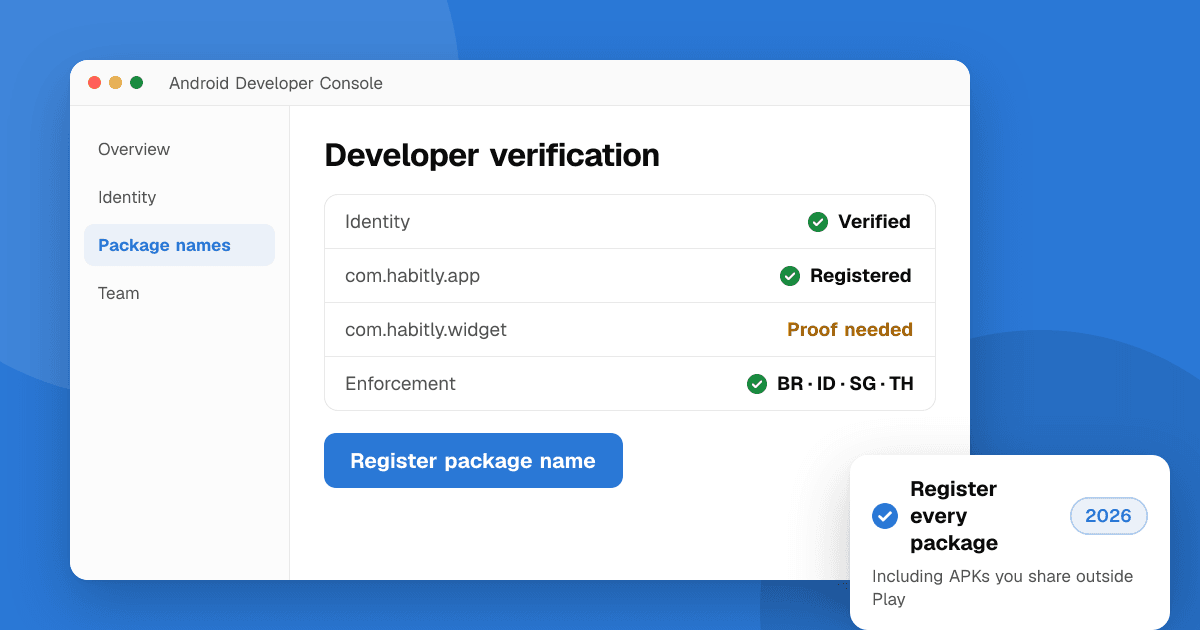Select the com.habitly.widget row label
Screen dimensions: 1200x630
point(426,330)
